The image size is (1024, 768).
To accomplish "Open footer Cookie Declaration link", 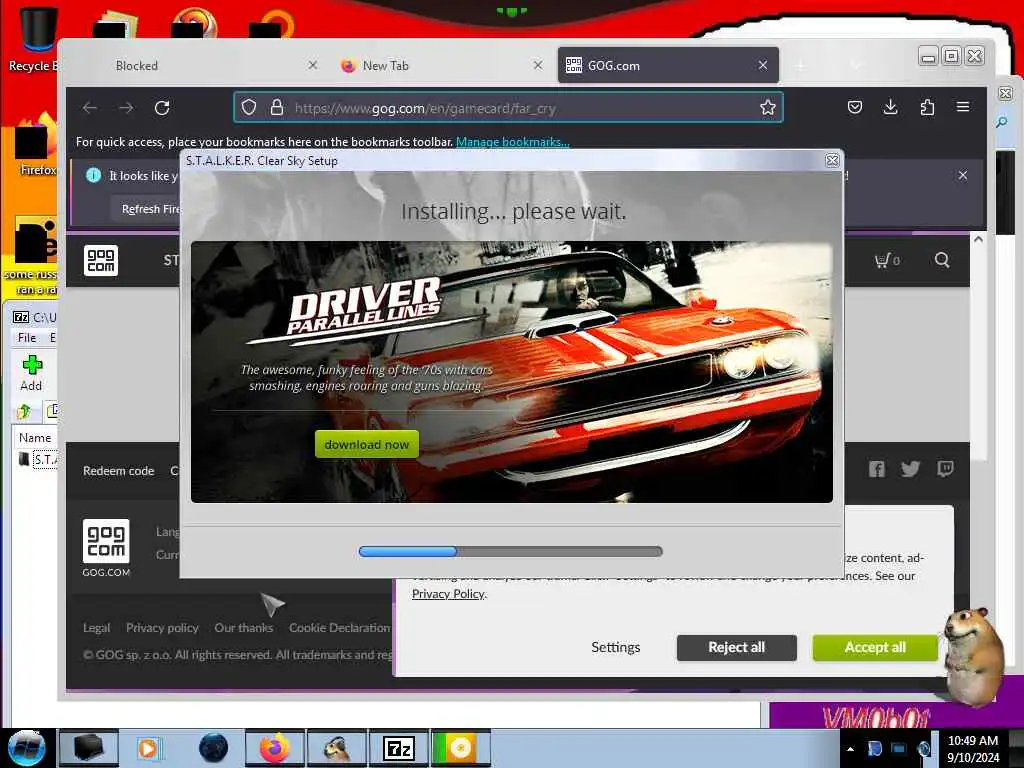I will [x=340, y=628].
